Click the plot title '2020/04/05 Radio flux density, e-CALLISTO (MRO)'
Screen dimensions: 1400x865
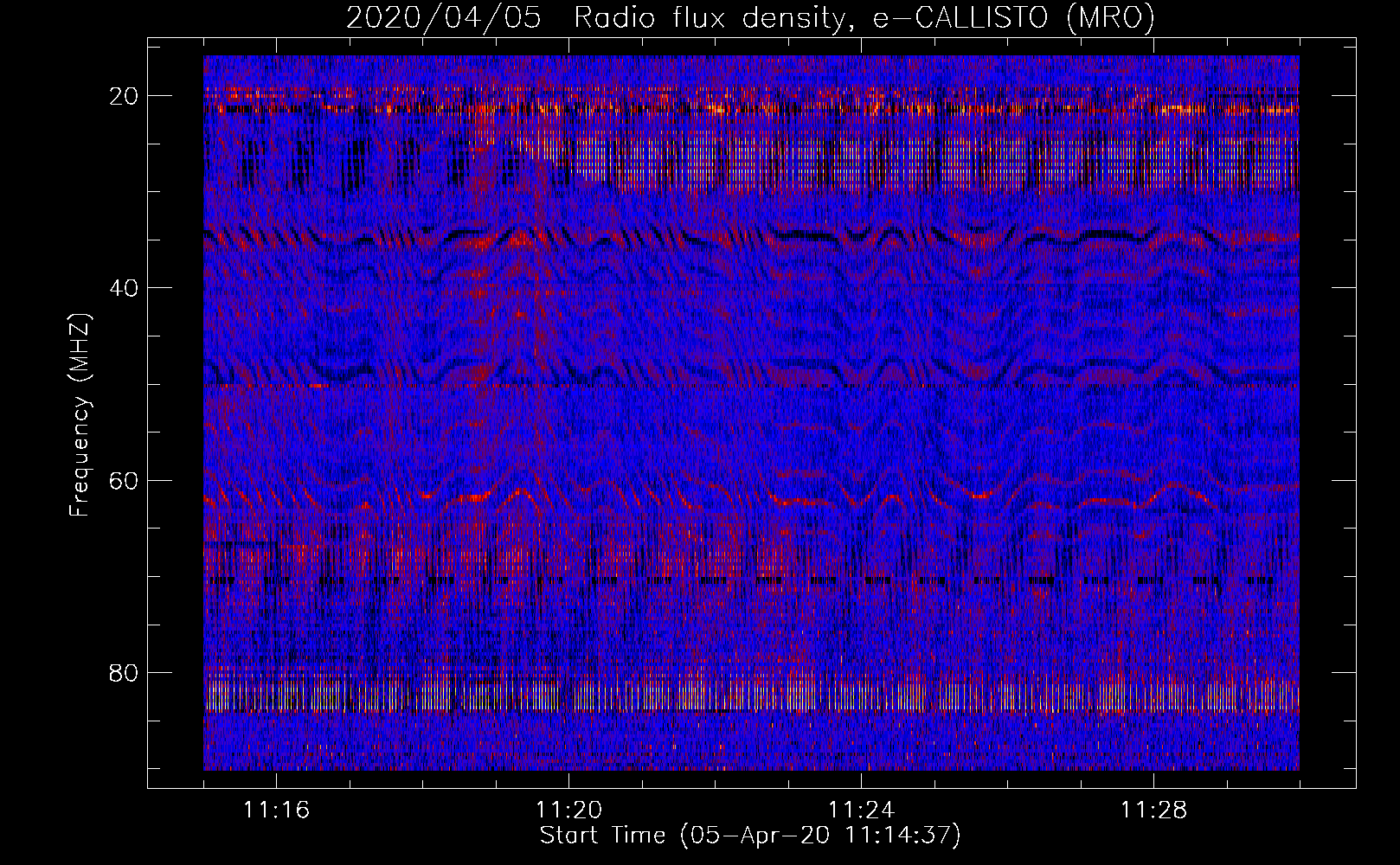tap(750, 18)
